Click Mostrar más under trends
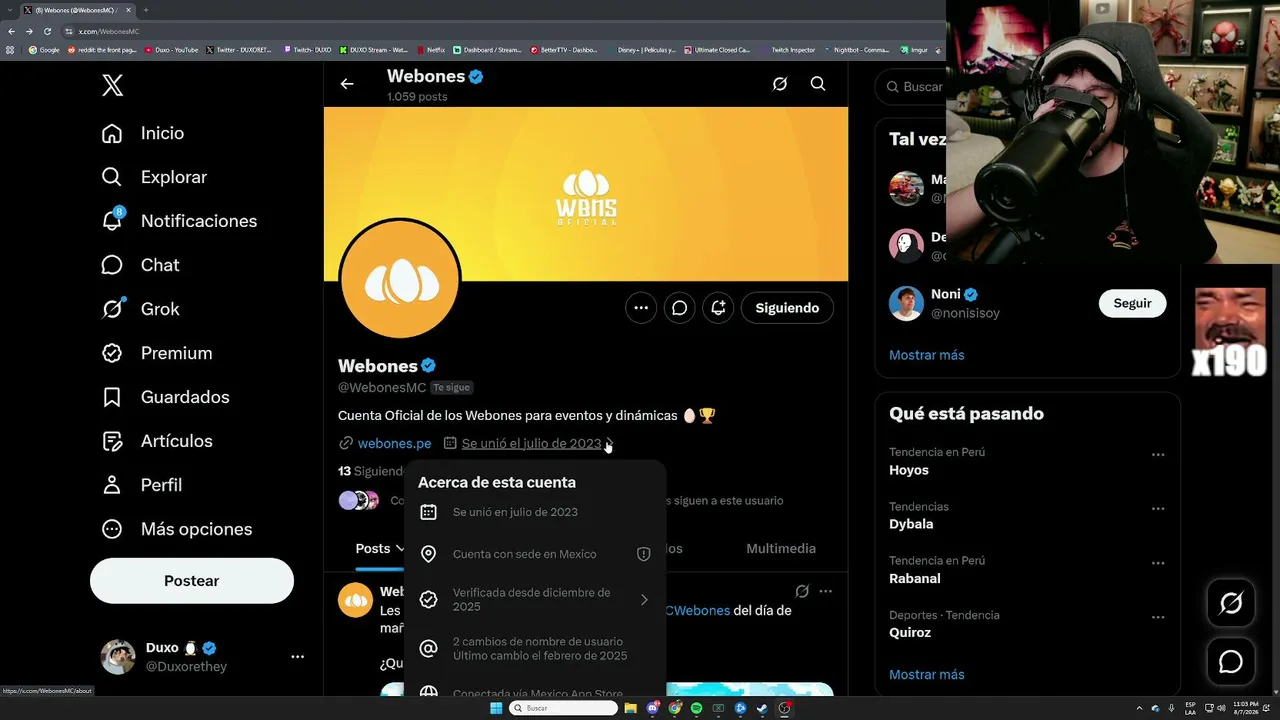Image resolution: width=1280 pixels, height=720 pixels. 927,675
